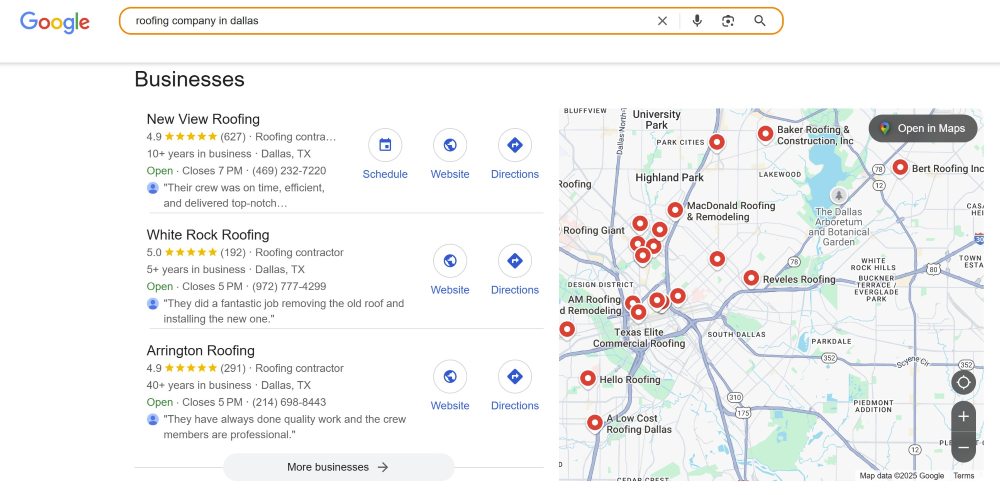The height and width of the screenshot is (495, 1000).
Task: Zoom in on the map
Action: coord(963,417)
